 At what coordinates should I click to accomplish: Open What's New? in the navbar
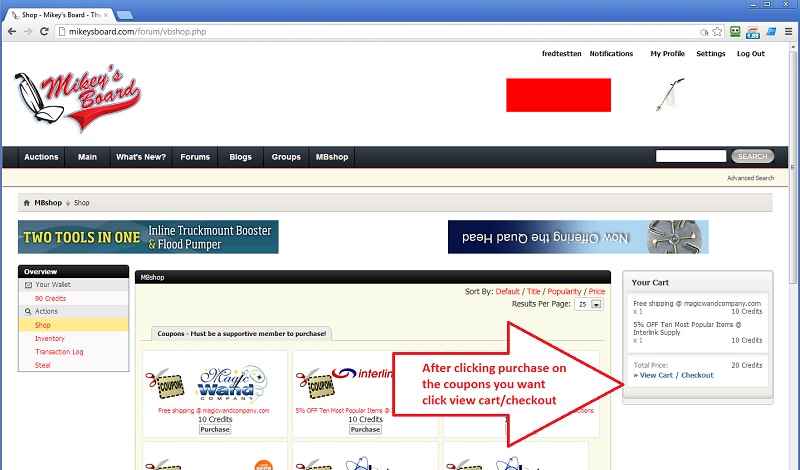click(x=141, y=157)
